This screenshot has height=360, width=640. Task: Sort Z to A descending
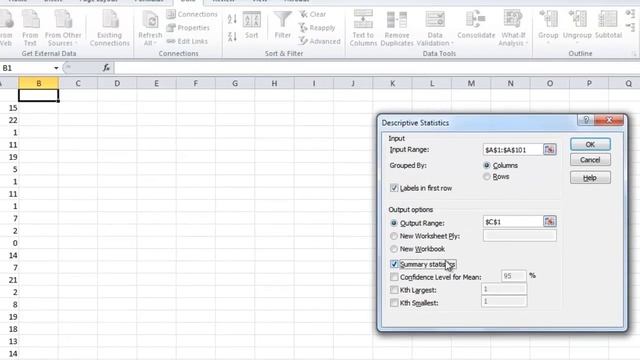tap(232, 37)
